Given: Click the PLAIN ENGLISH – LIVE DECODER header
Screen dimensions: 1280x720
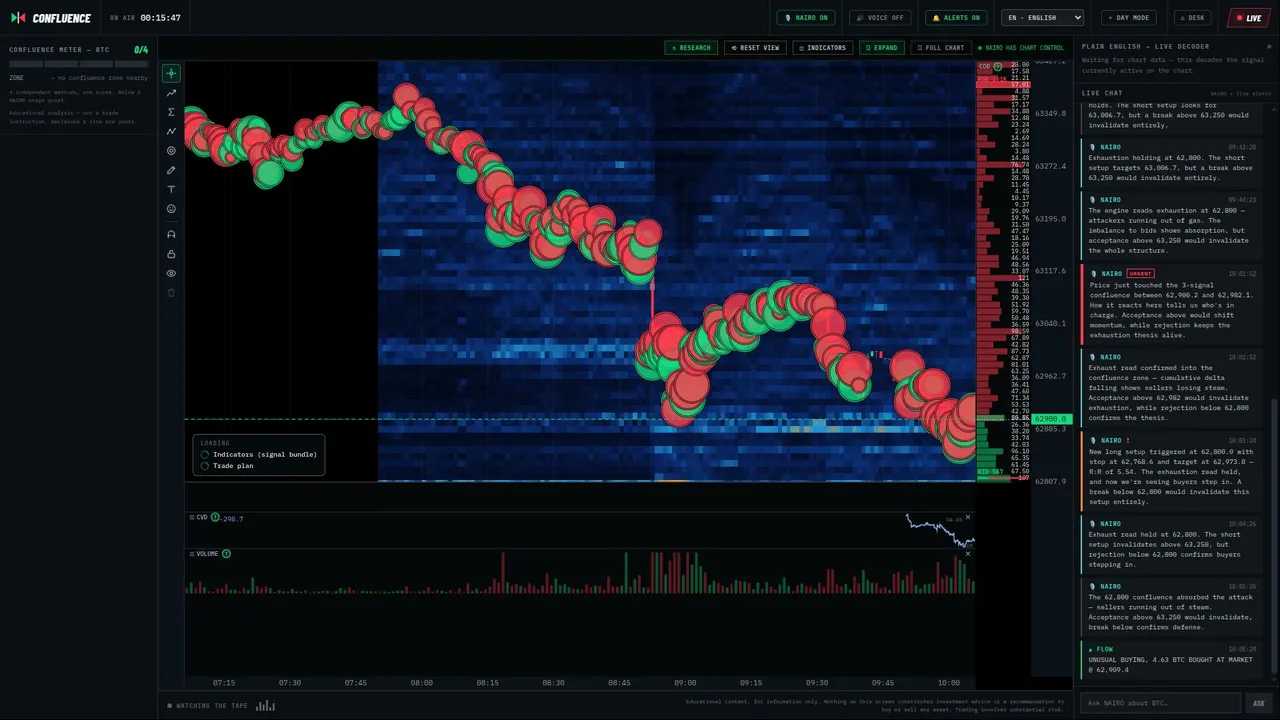Looking at the screenshot, I should [1145, 46].
